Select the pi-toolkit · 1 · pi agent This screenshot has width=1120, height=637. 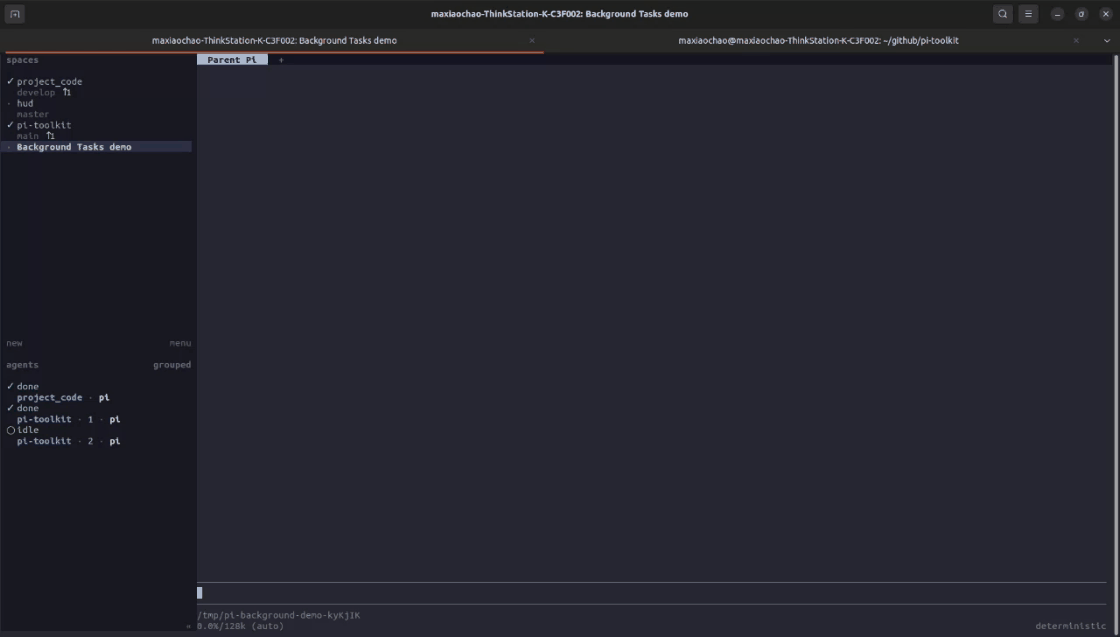(69, 419)
